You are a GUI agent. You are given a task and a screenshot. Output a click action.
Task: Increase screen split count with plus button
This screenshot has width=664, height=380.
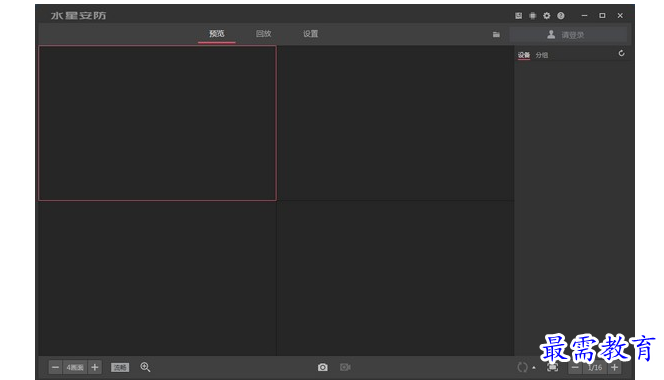[x=95, y=367]
